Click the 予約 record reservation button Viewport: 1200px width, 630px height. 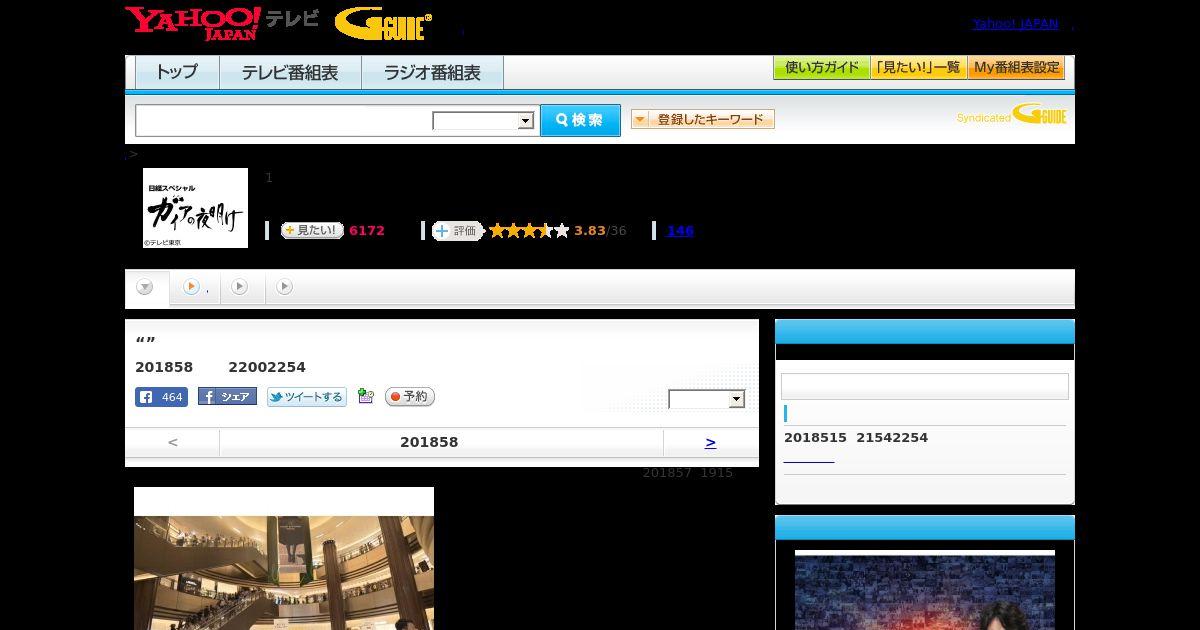(409, 397)
